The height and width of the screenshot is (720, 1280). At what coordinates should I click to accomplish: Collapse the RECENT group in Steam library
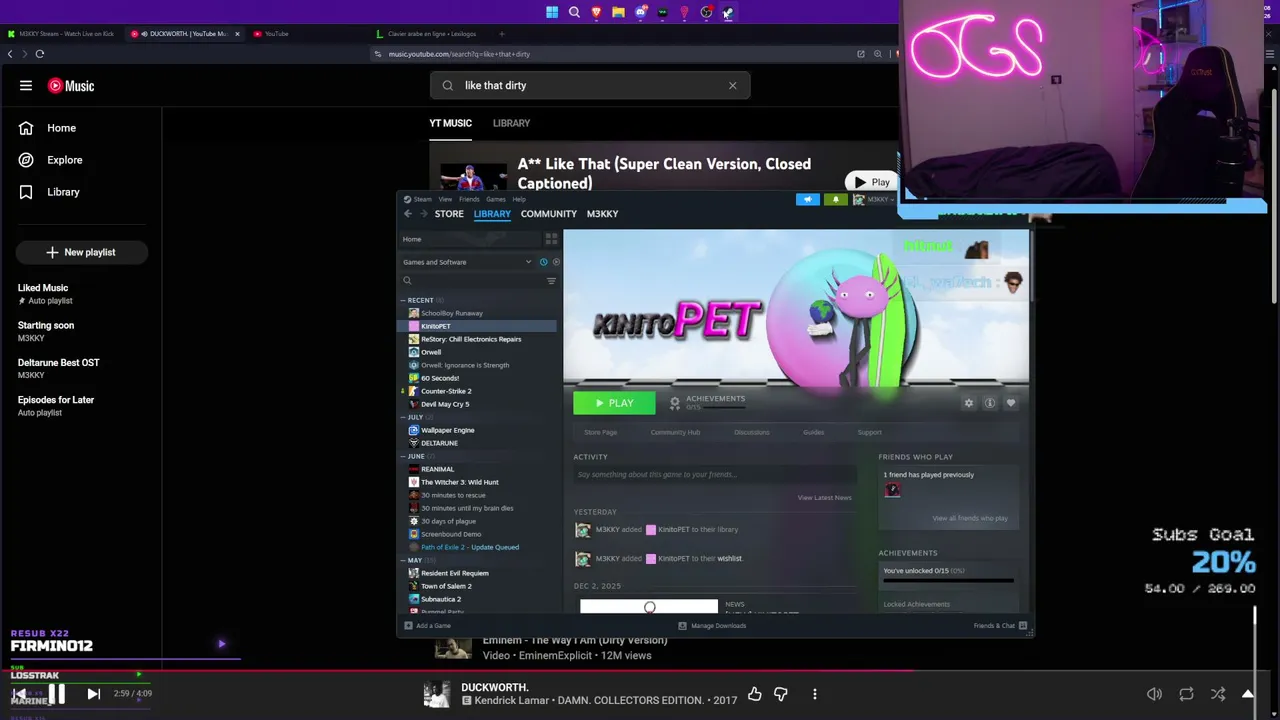(x=403, y=300)
